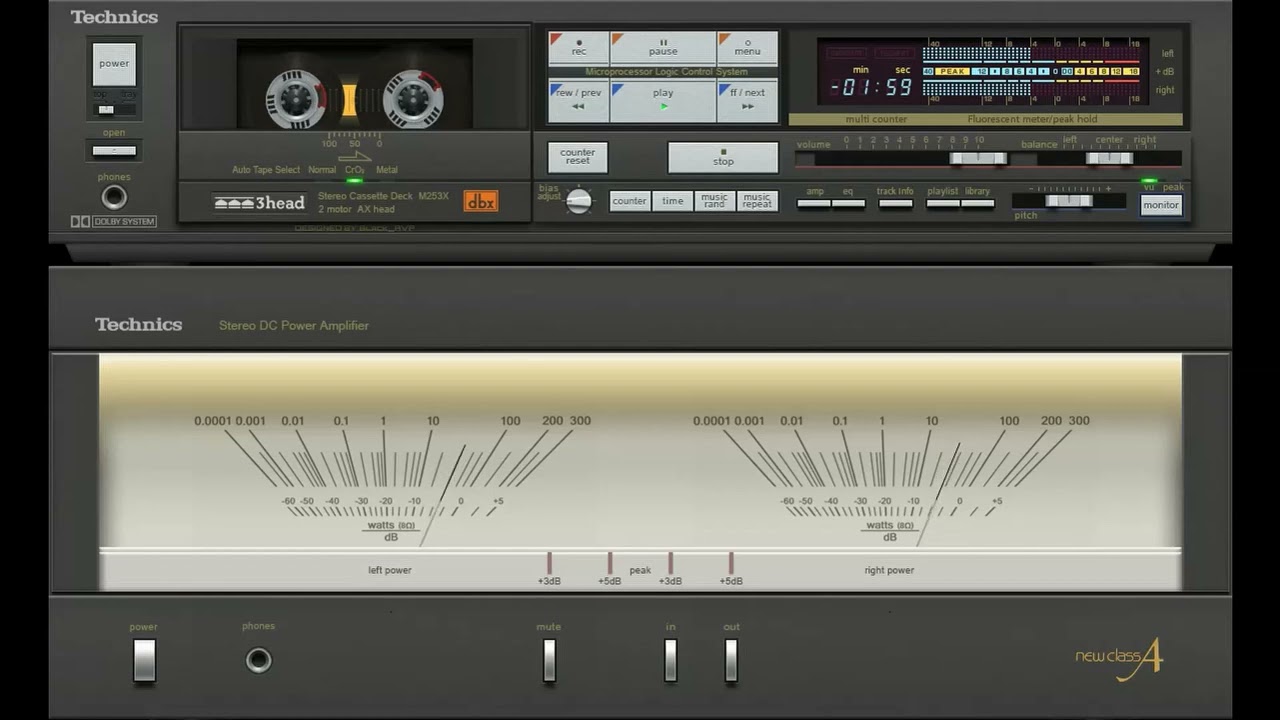This screenshot has width=1280, height=720.
Task: Open the cassette door with open button
Action: click(x=114, y=151)
